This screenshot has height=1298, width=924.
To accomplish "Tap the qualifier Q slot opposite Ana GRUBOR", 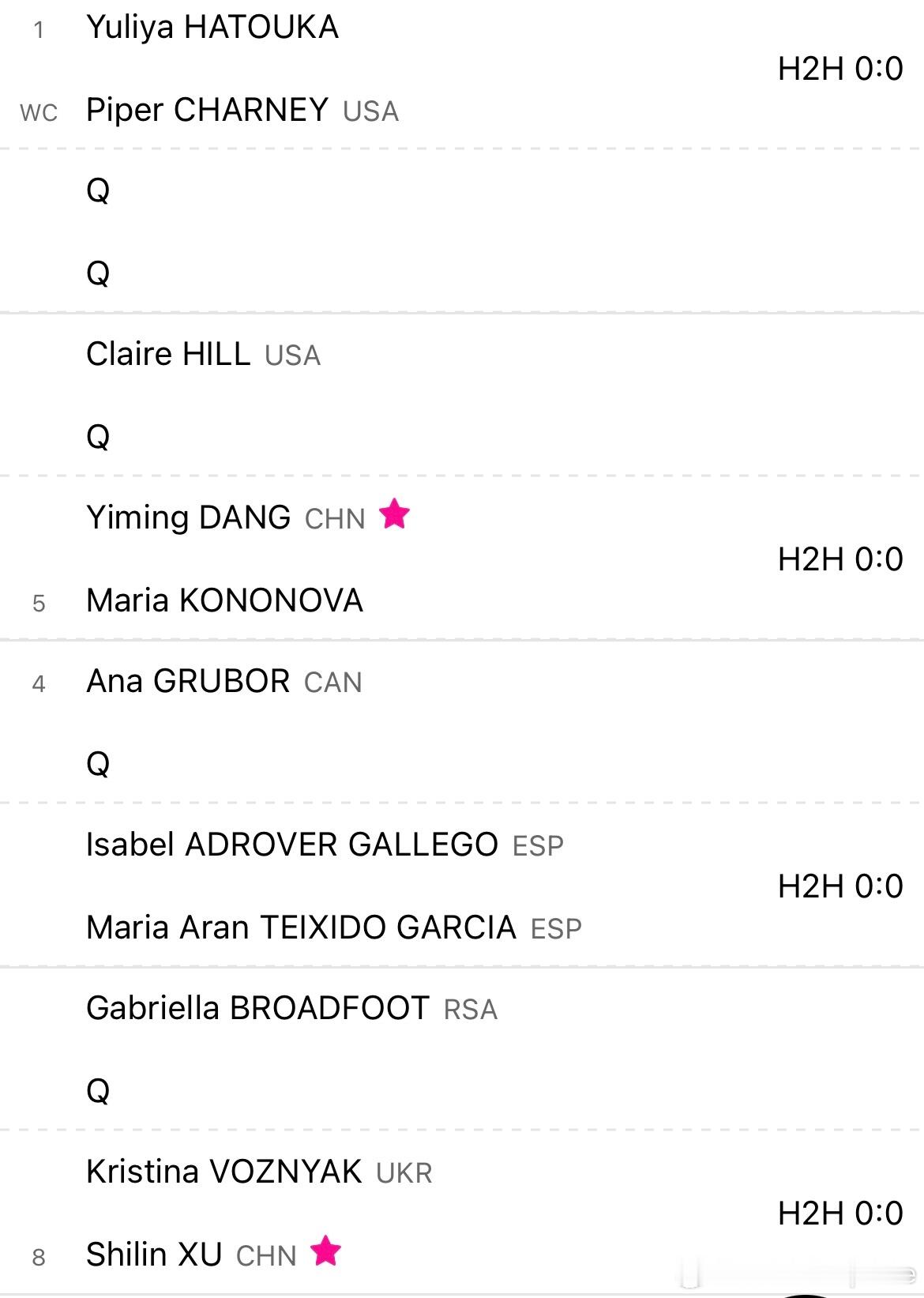I will [x=98, y=763].
